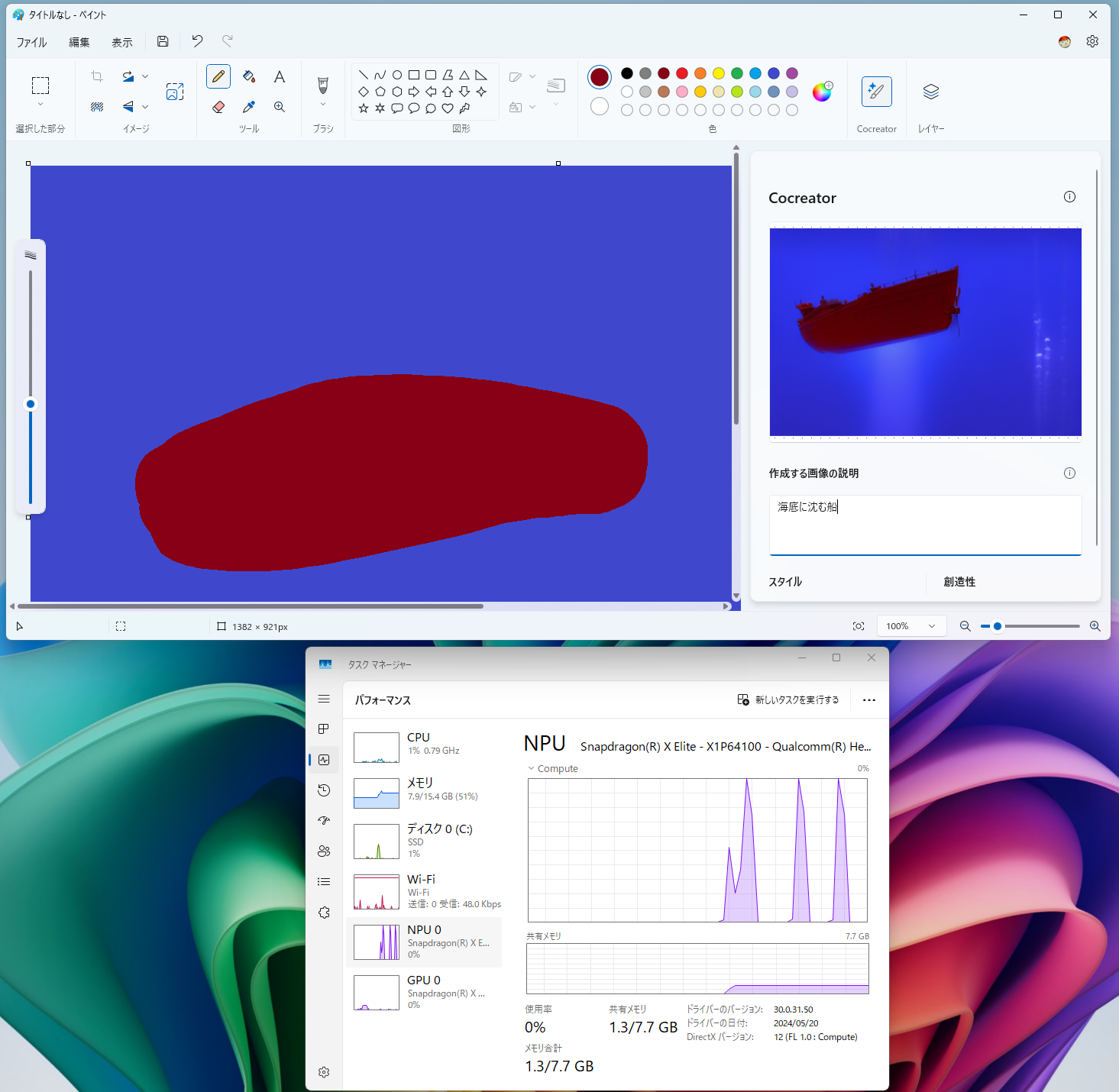
Task: Click the canvas vertical scrollbar
Action: pos(736,289)
